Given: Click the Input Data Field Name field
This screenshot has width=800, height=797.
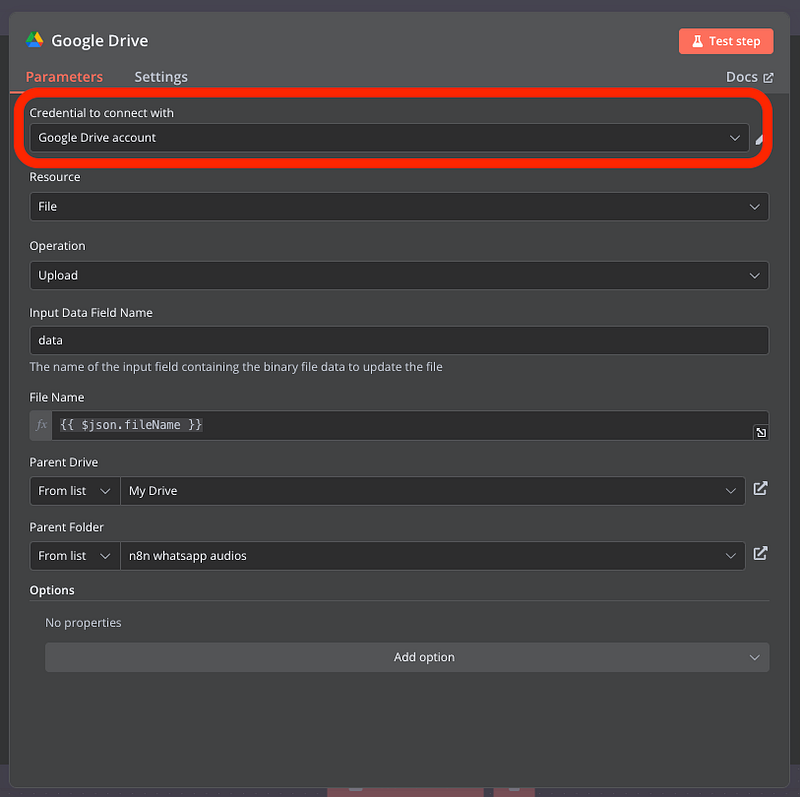Looking at the screenshot, I should click(x=398, y=340).
